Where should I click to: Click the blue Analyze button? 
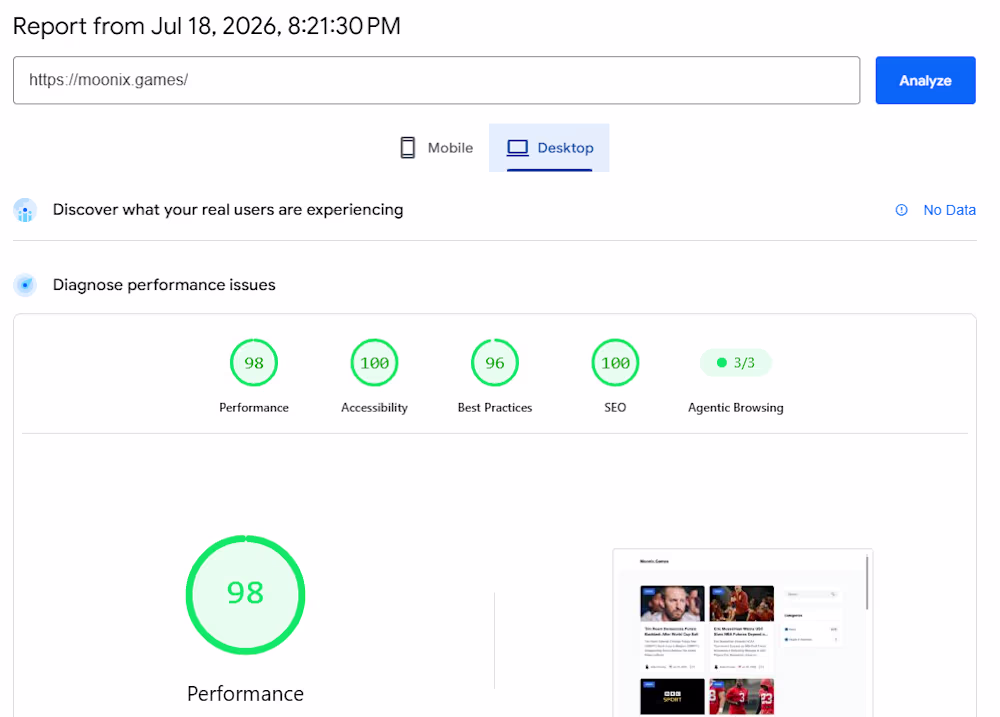click(x=925, y=80)
